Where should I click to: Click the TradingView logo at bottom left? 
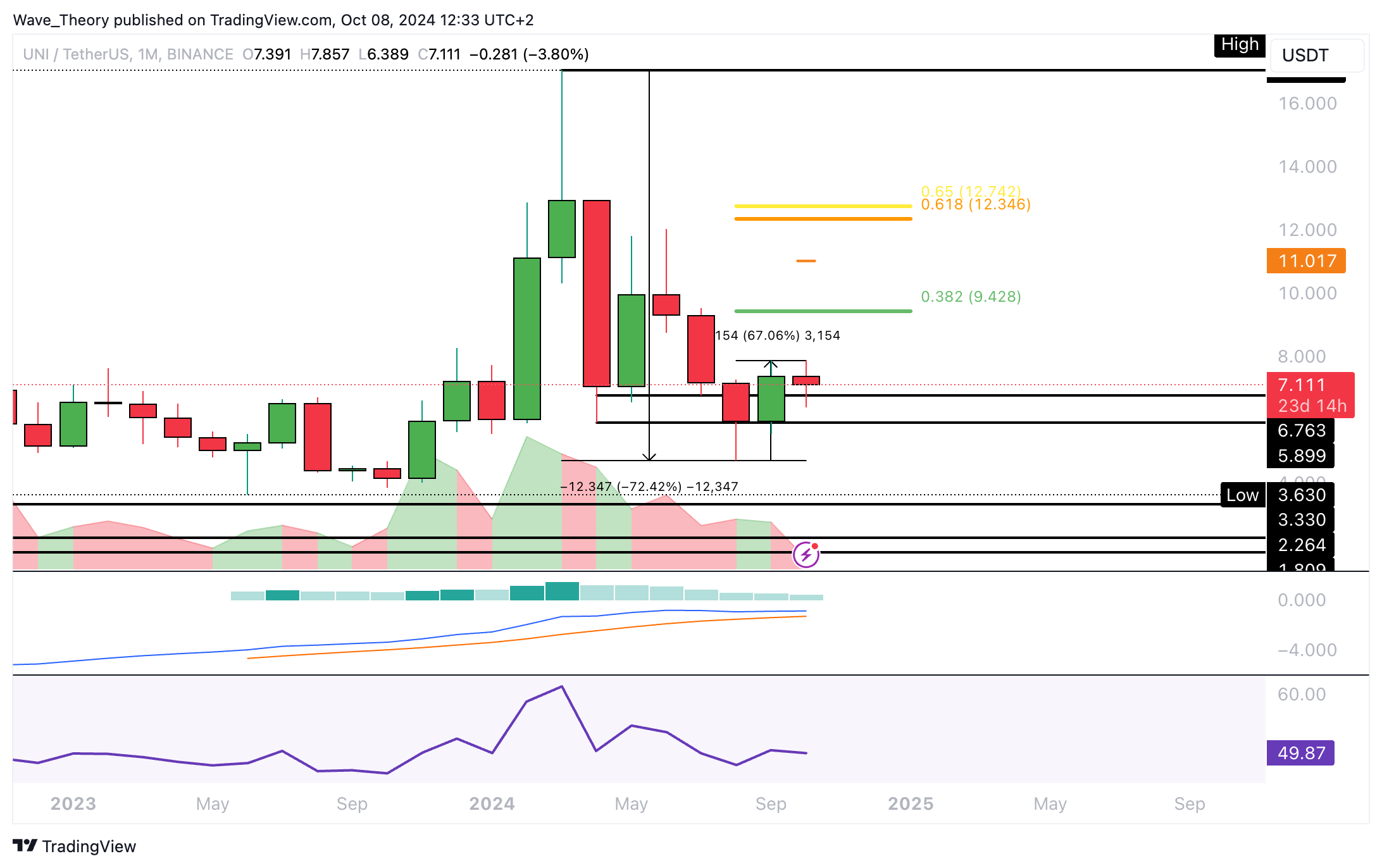75,846
